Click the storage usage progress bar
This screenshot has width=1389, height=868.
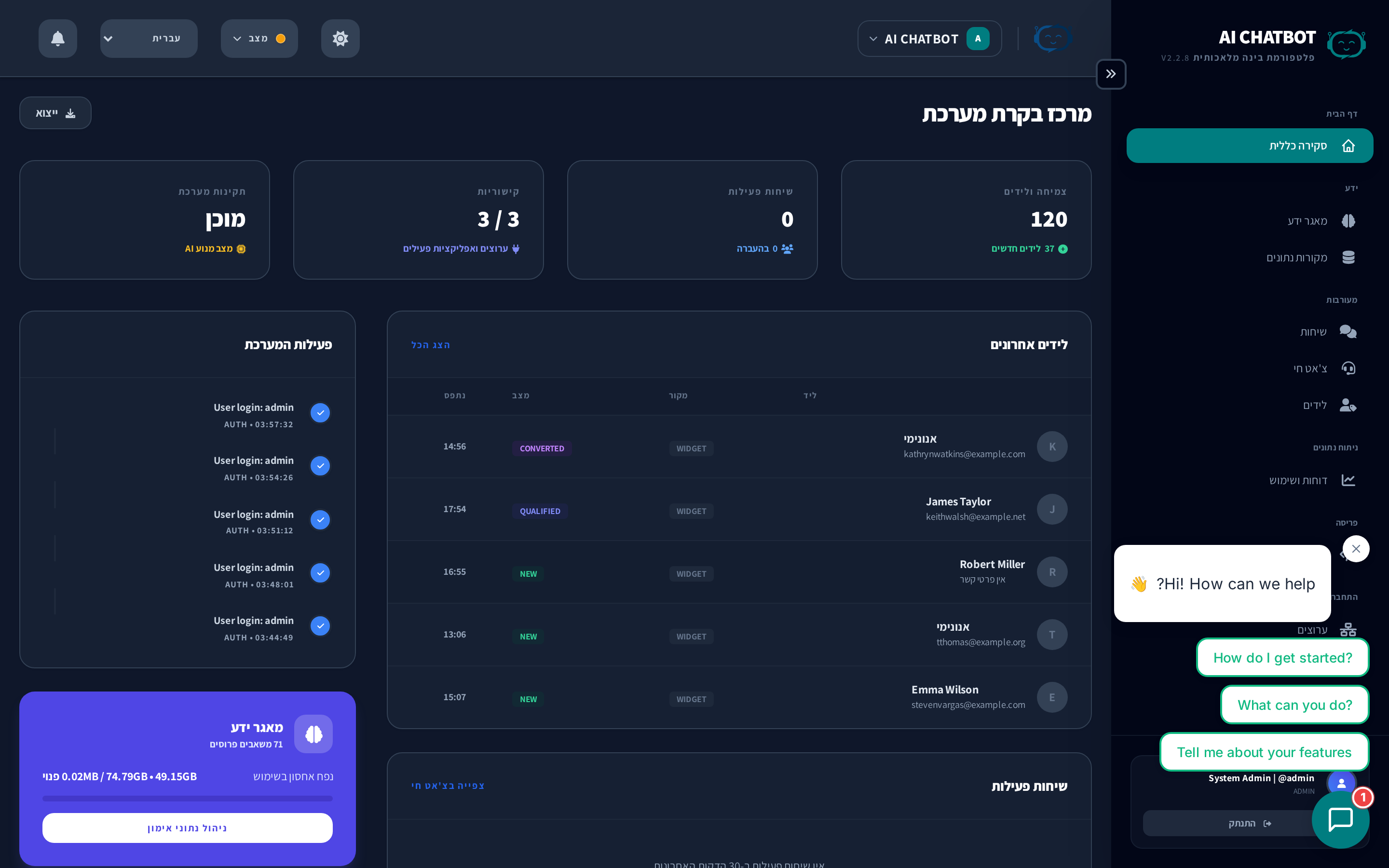point(187,798)
